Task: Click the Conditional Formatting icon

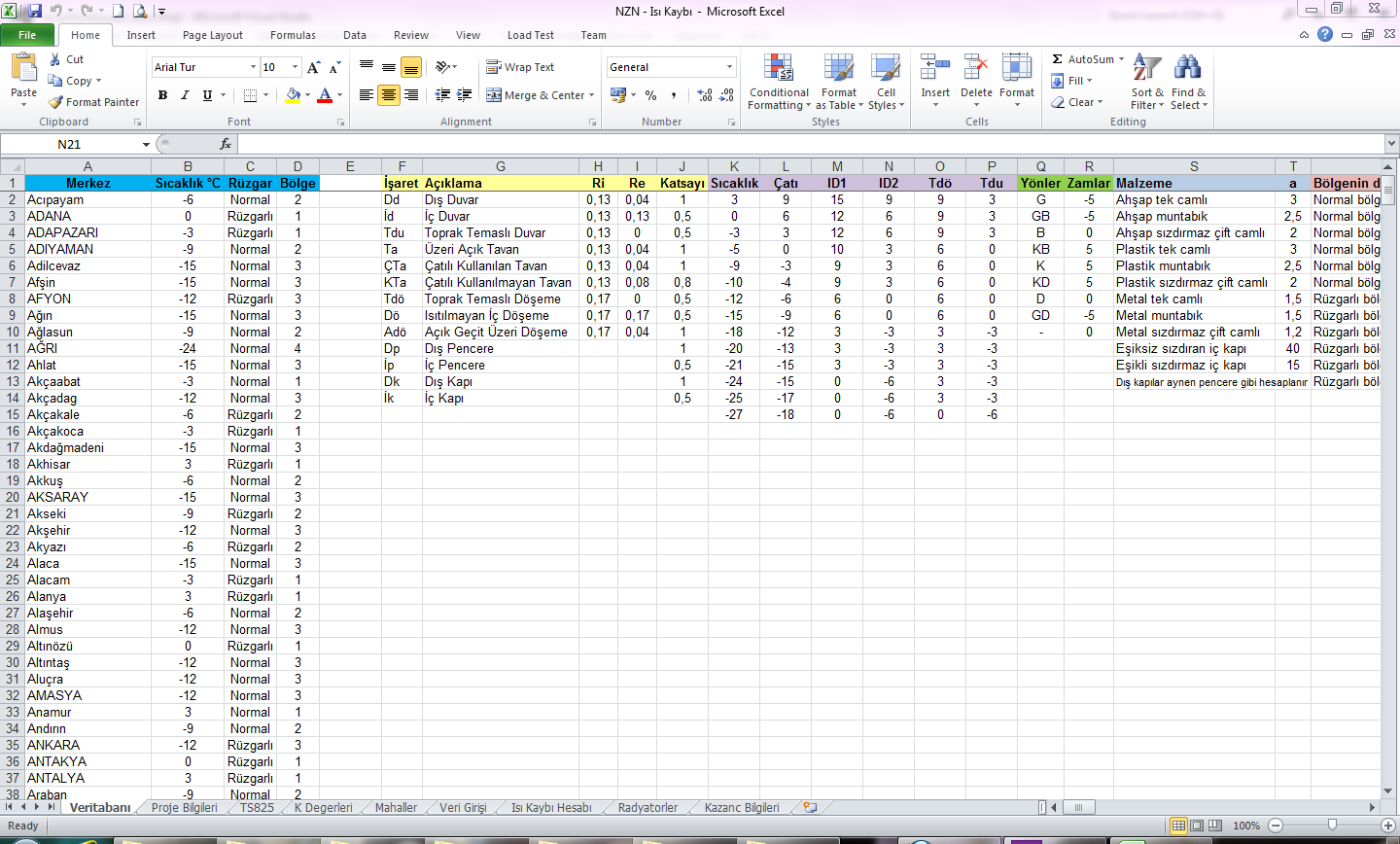Action: click(778, 68)
